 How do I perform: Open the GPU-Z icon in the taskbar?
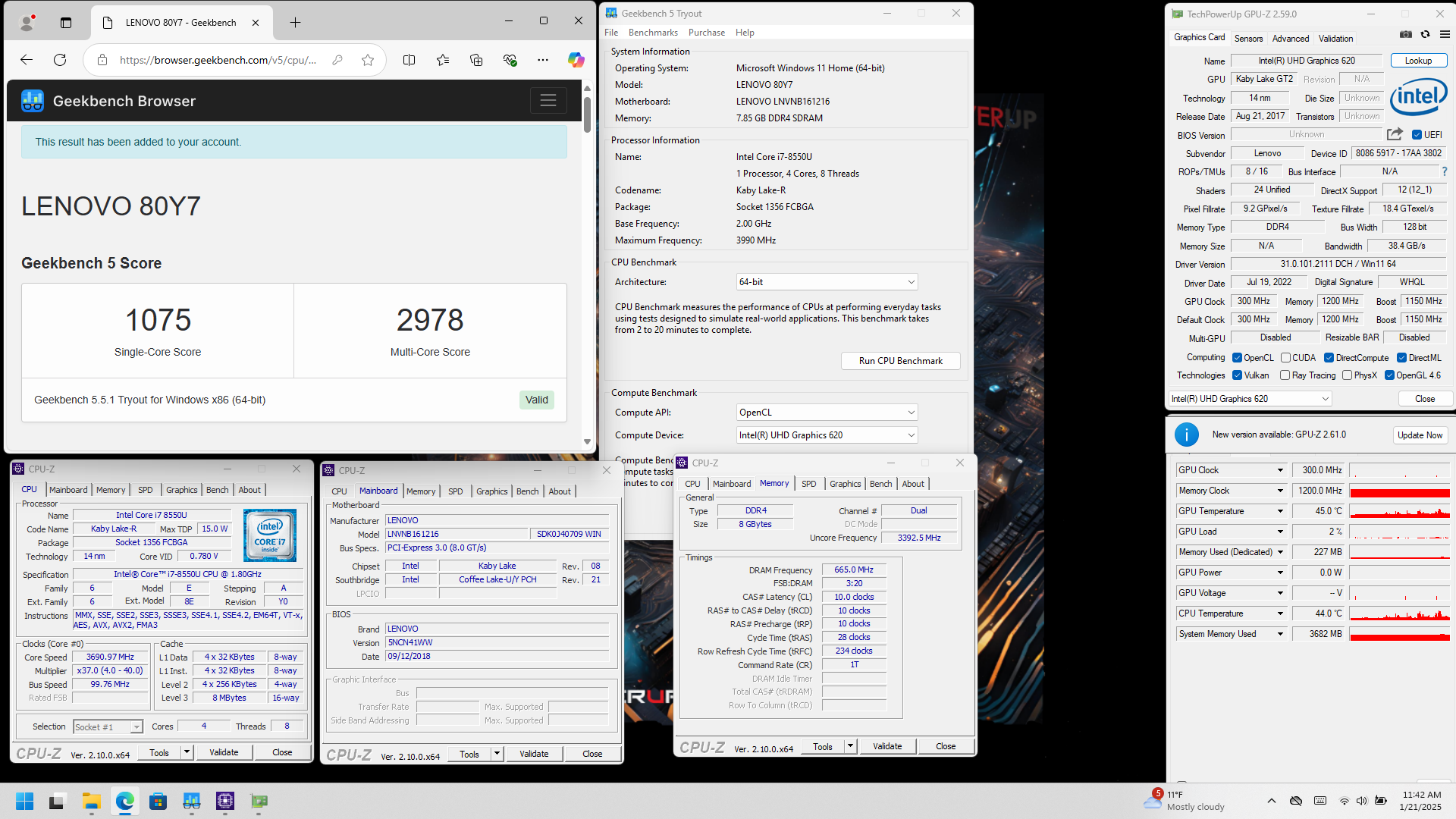259,802
